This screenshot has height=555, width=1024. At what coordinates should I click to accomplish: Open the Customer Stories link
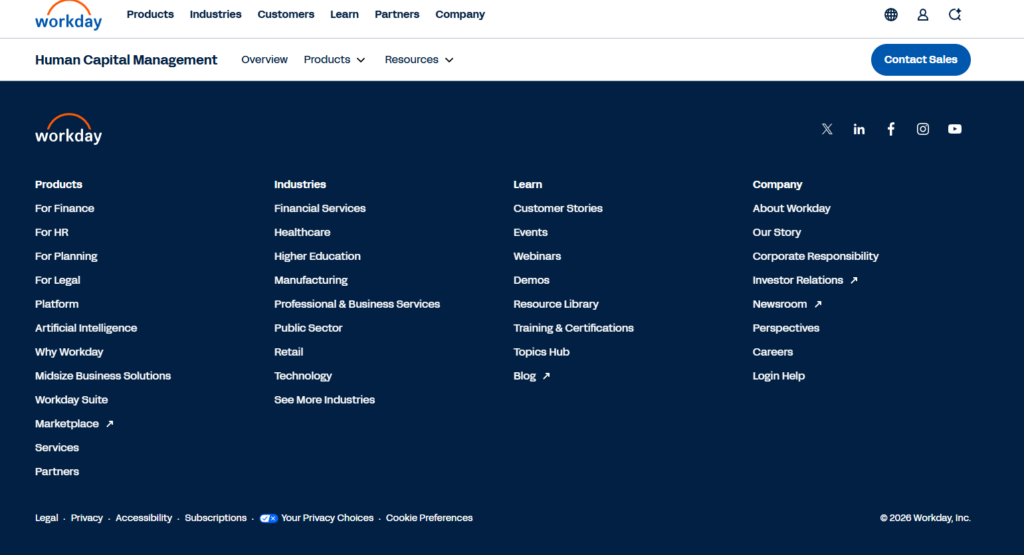(558, 208)
